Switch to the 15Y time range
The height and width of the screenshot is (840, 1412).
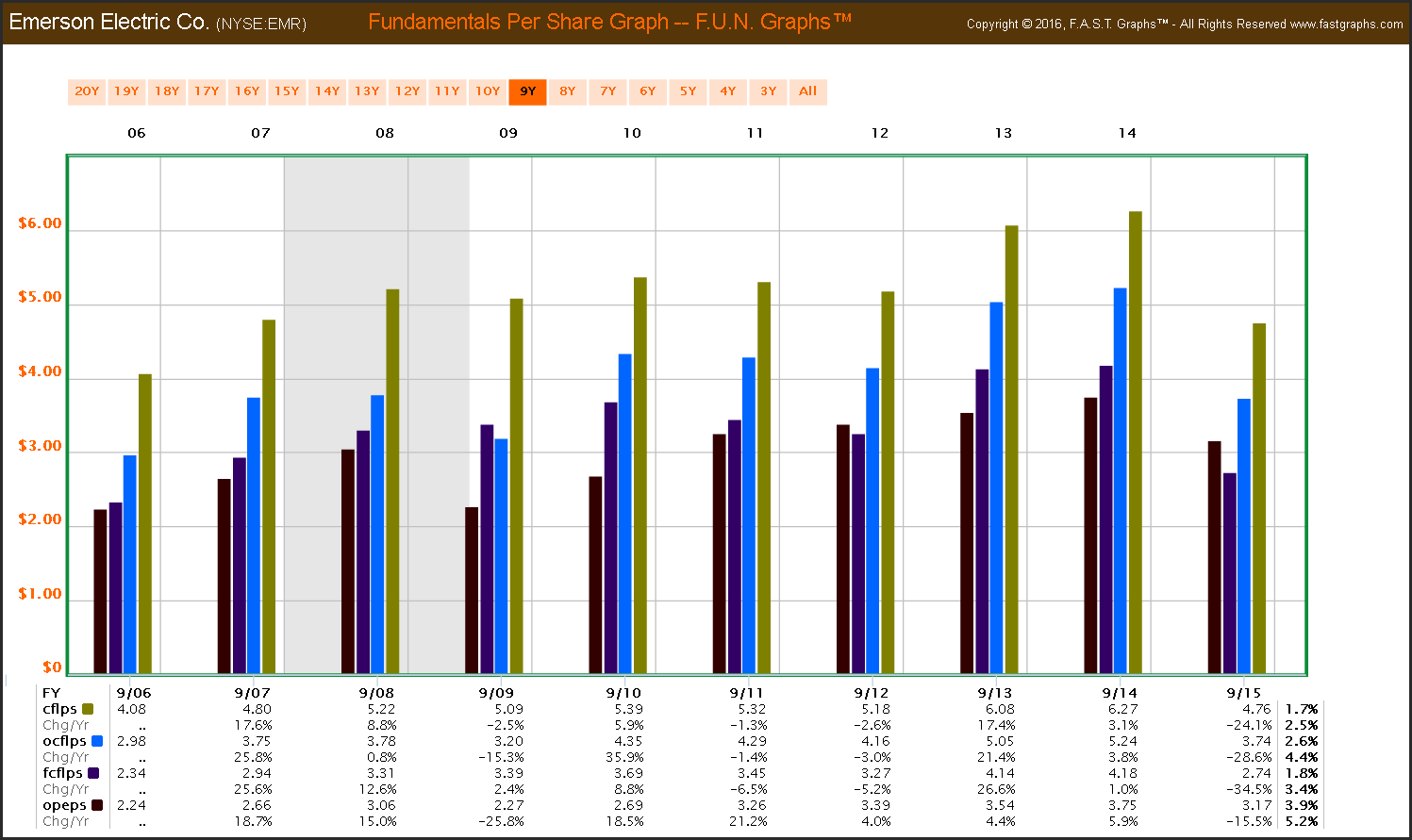(287, 91)
